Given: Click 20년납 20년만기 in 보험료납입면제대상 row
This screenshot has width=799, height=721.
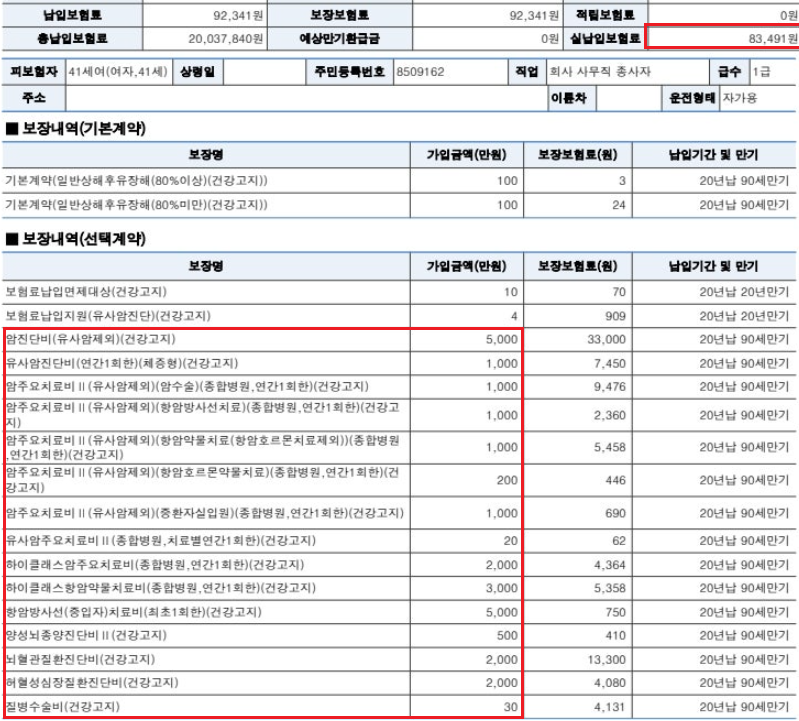Looking at the screenshot, I should (x=744, y=292).
